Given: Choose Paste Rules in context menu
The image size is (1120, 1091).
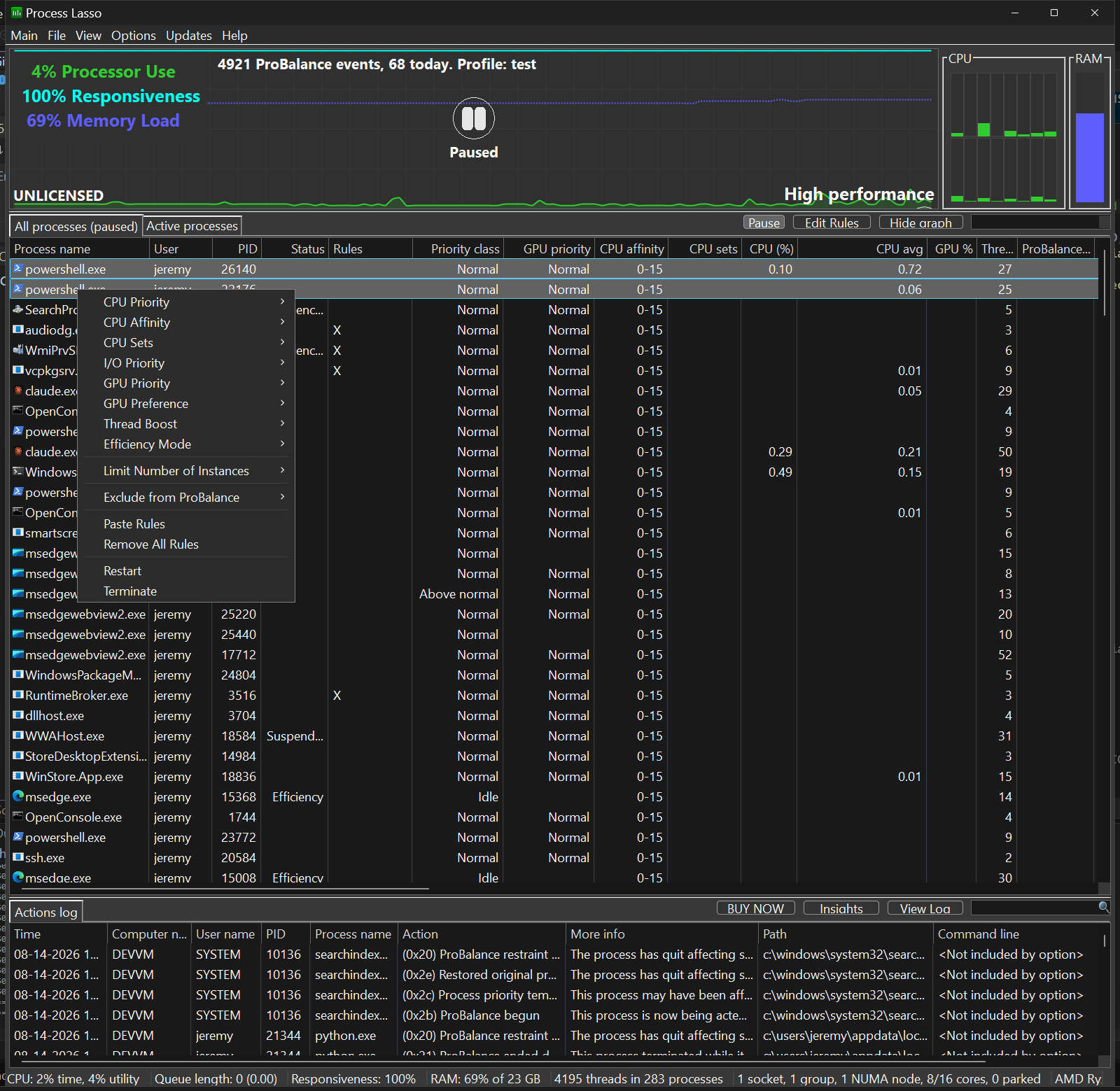Looking at the screenshot, I should pyautogui.click(x=186, y=523).
